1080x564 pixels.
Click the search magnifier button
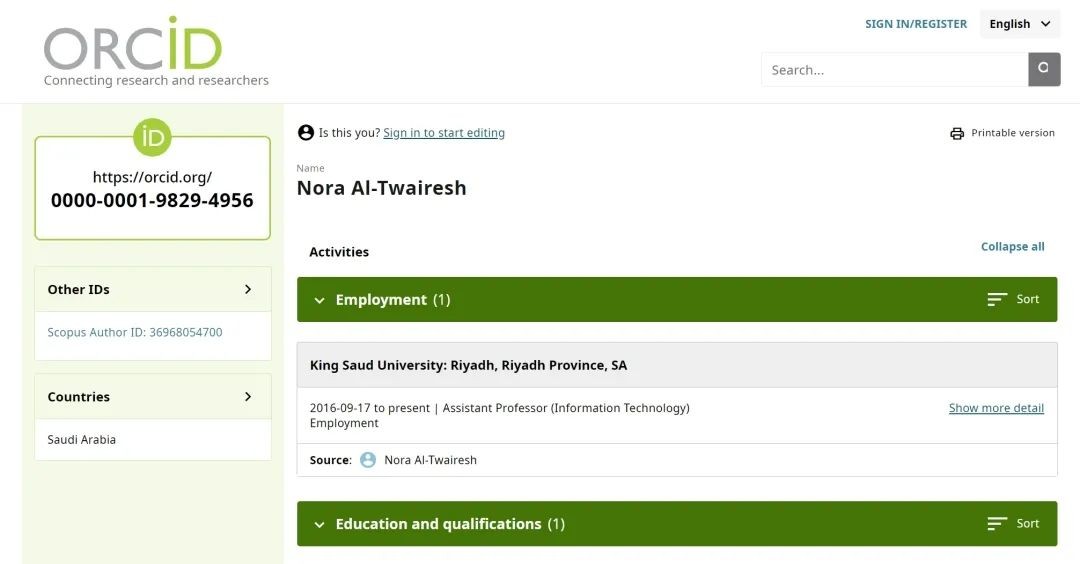(1044, 69)
